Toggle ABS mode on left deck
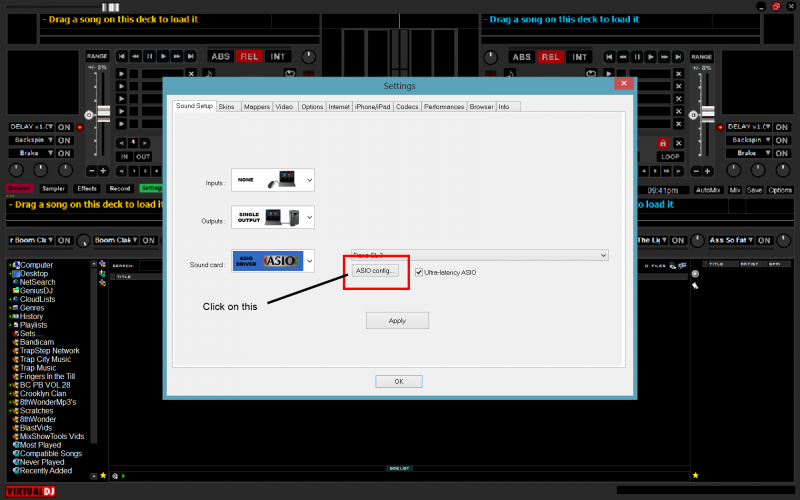 221,57
